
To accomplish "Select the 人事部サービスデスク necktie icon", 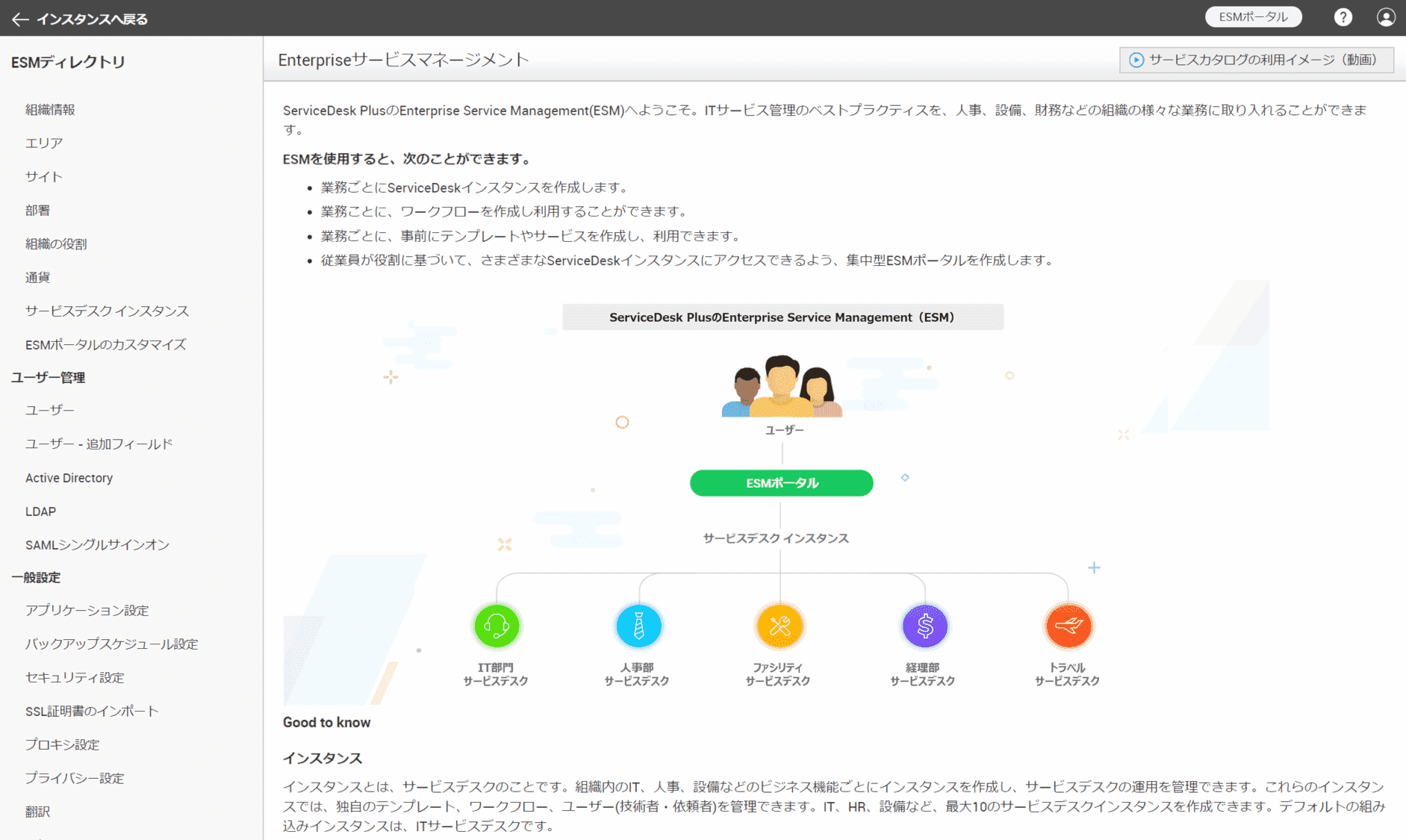I will pyautogui.click(x=638, y=626).
